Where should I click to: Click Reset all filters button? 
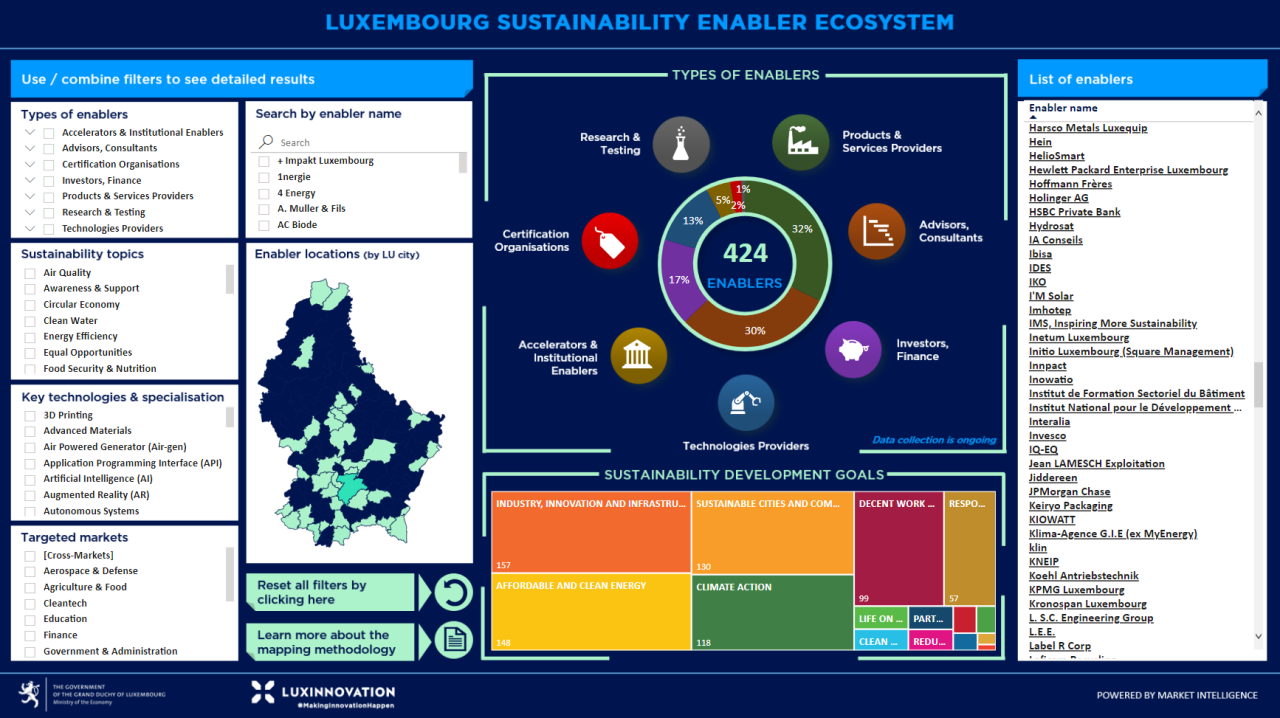point(330,592)
